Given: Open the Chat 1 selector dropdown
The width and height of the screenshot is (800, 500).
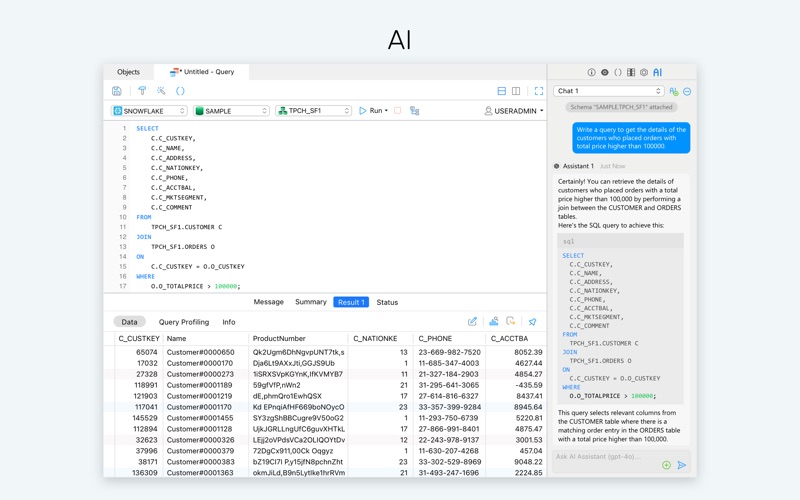Looking at the screenshot, I should tap(608, 91).
